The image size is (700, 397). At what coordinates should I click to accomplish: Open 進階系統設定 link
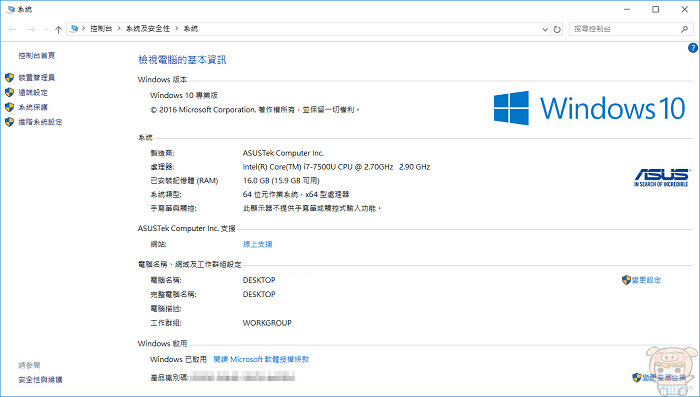coord(40,122)
